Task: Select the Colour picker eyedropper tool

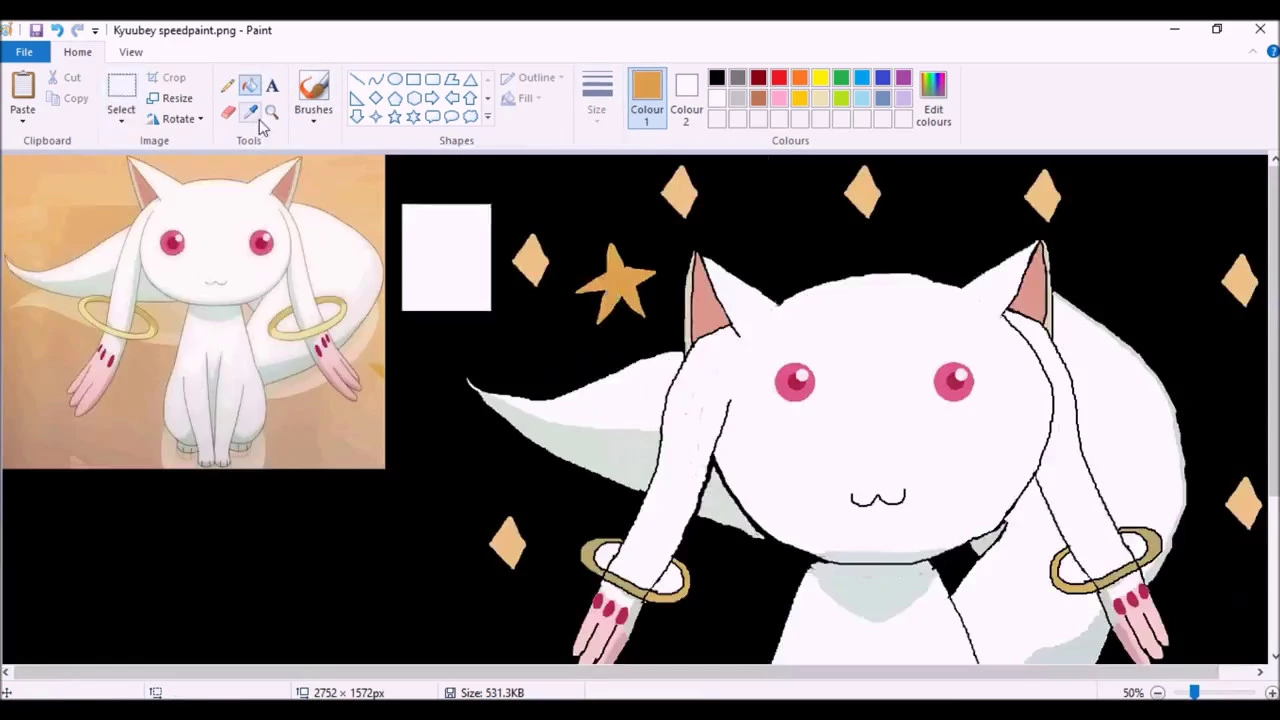Action: pos(250,112)
